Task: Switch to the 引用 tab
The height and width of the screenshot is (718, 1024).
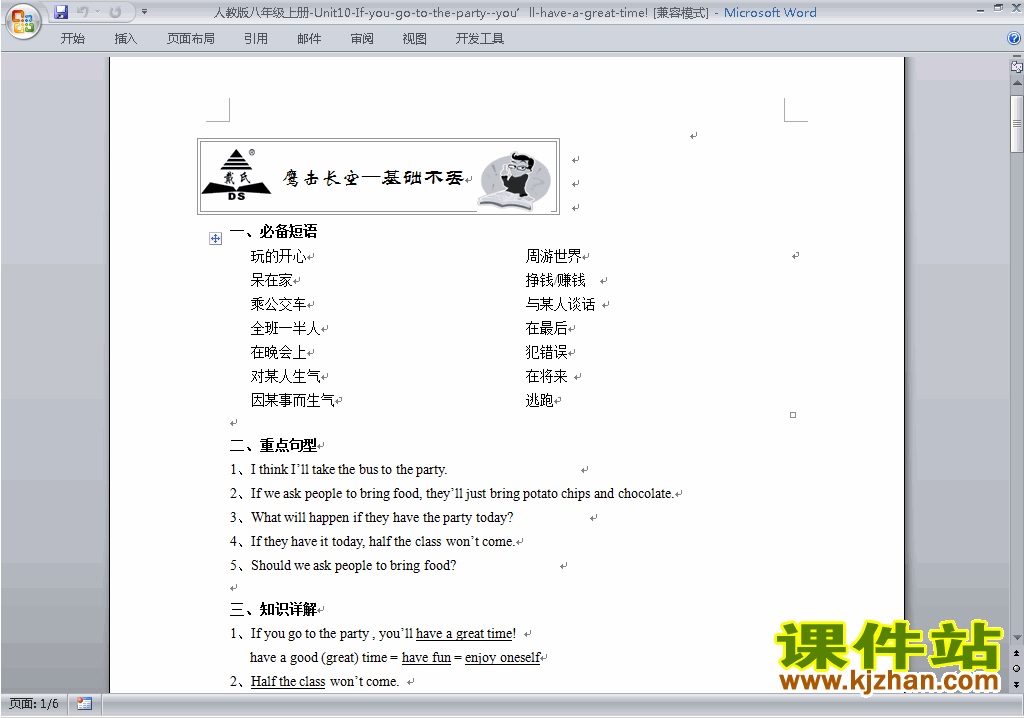Action: point(256,39)
